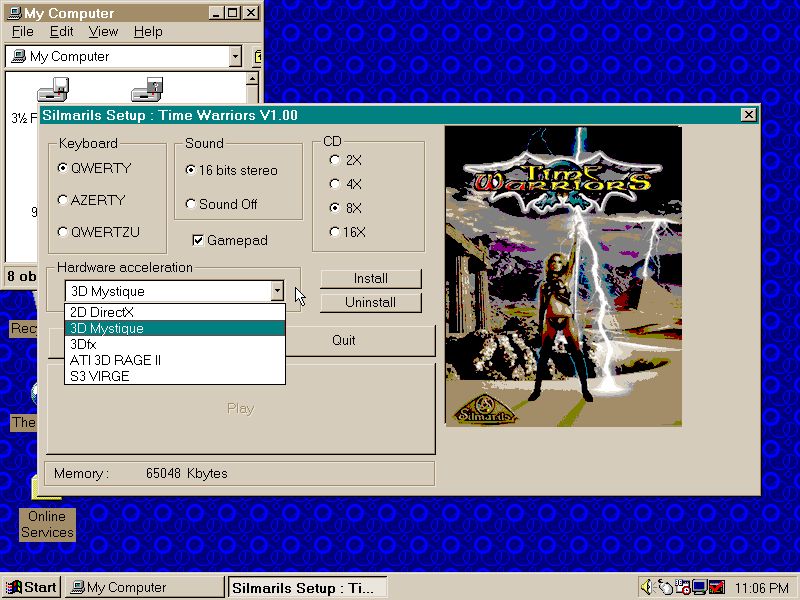The image size is (800, 600).
Task: Choose the QWERTZU keyboard option
Action: click(x=63, y=232)
